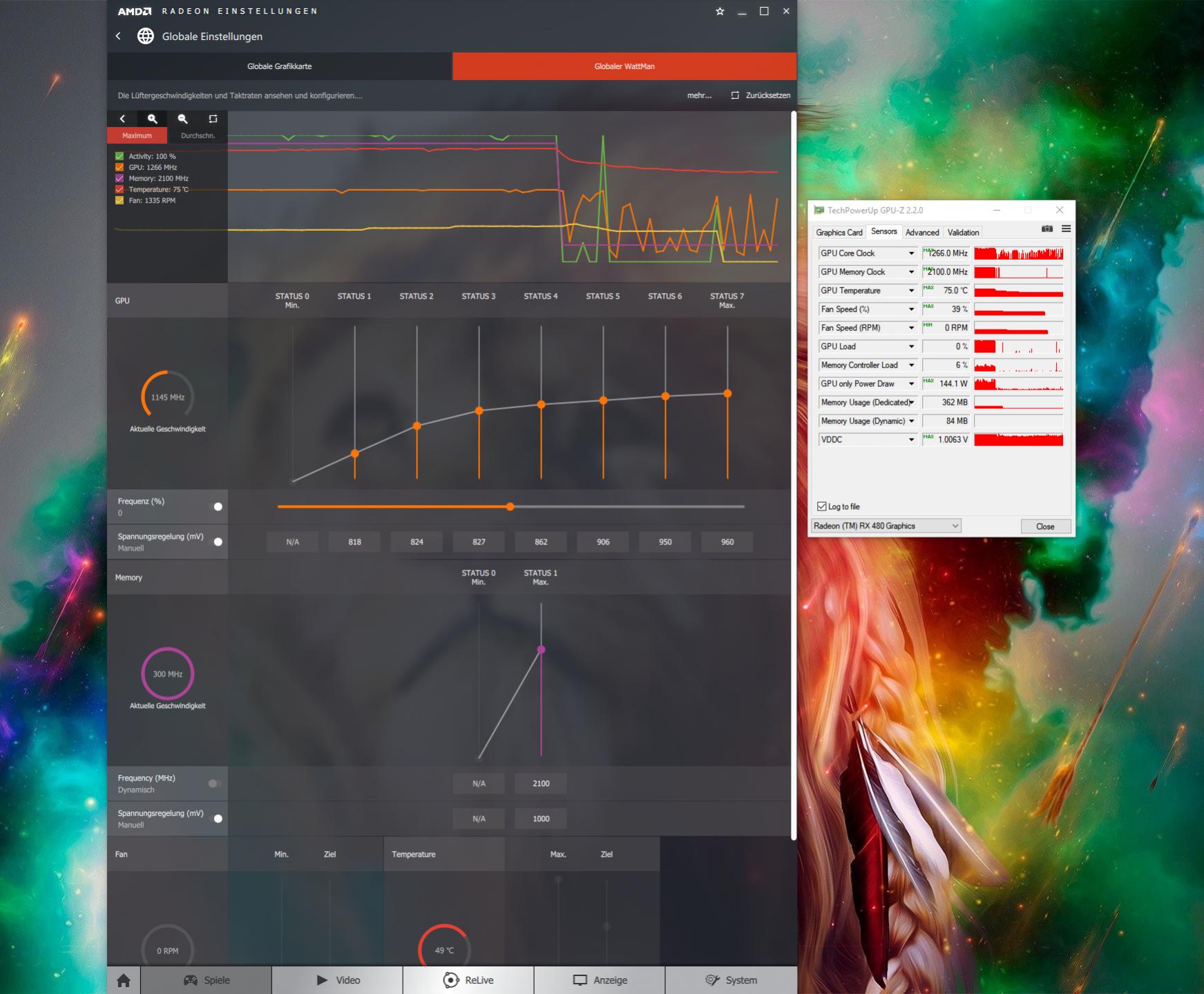Click the Close button in GPU-Z
The image size is (1204, 994).
pyautogui.click(x=1045, y=526)
